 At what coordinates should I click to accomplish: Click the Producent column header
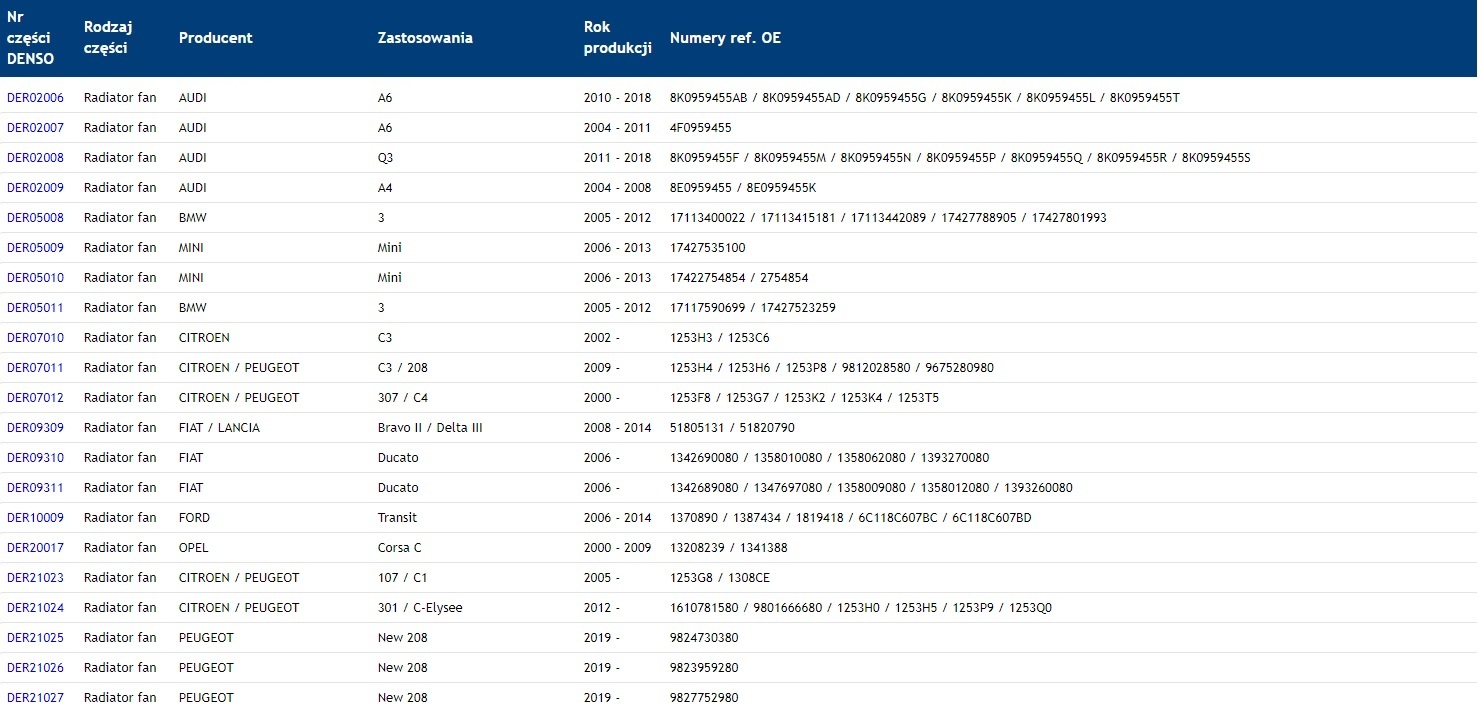click(215, 38)
